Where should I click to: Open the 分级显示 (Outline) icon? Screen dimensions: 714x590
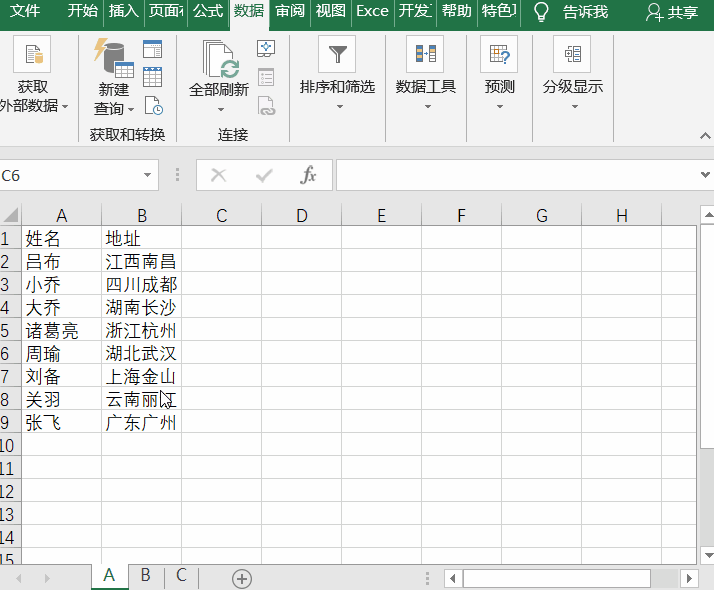pyautogui.click(x=572, y=54)
